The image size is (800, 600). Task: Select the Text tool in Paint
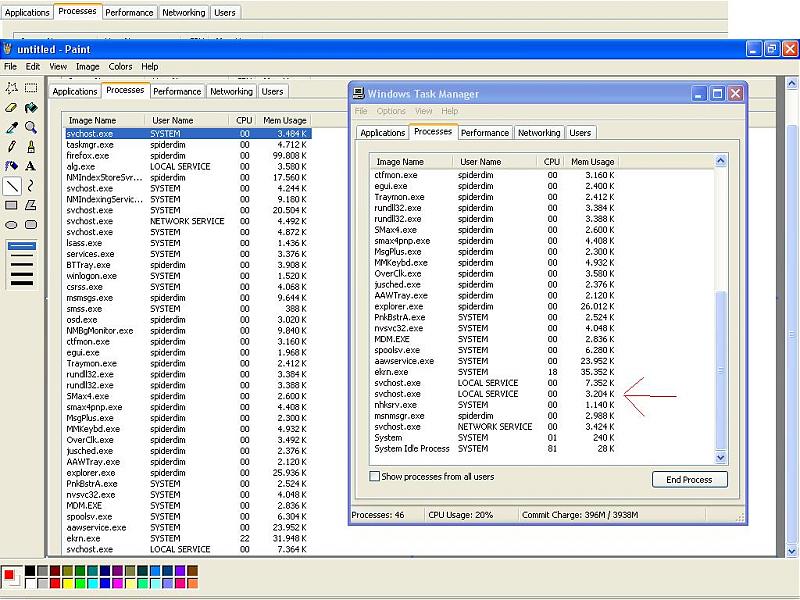point(31,166)
